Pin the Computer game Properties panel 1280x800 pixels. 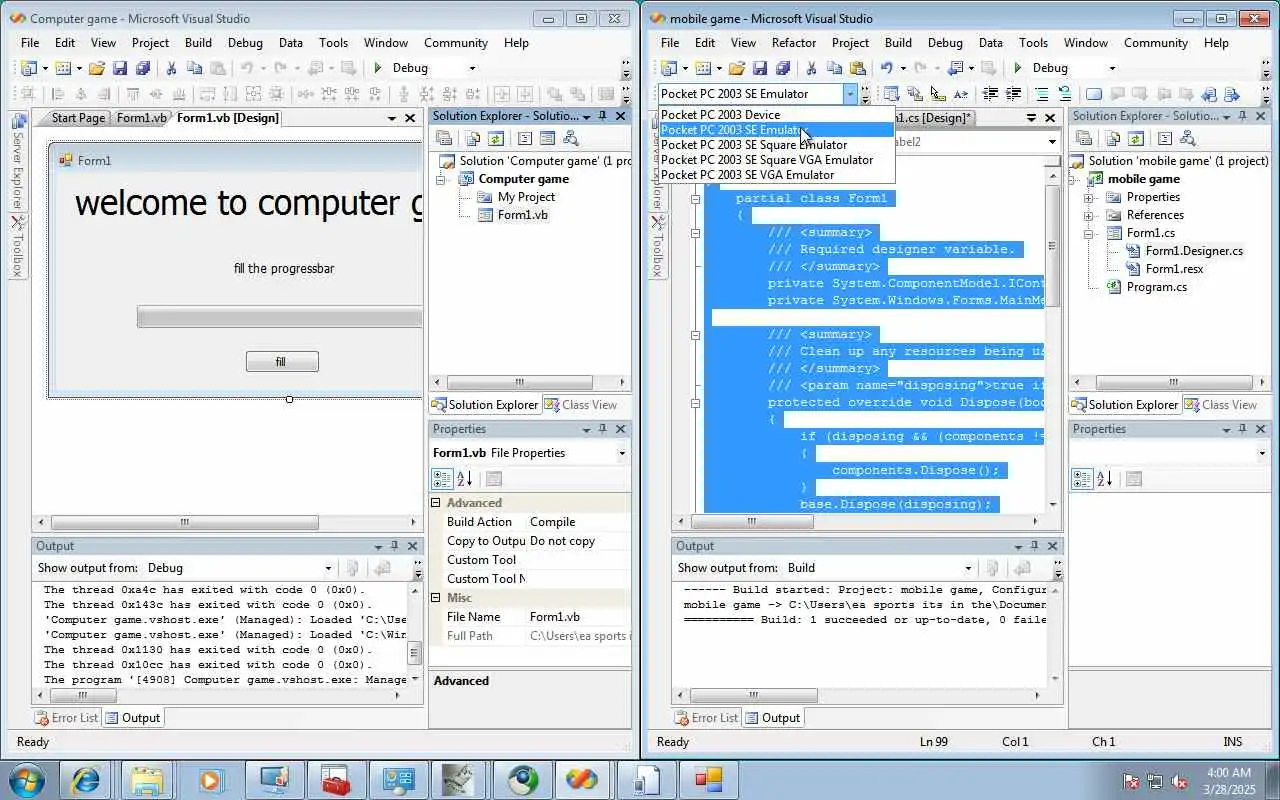point(602,429)
